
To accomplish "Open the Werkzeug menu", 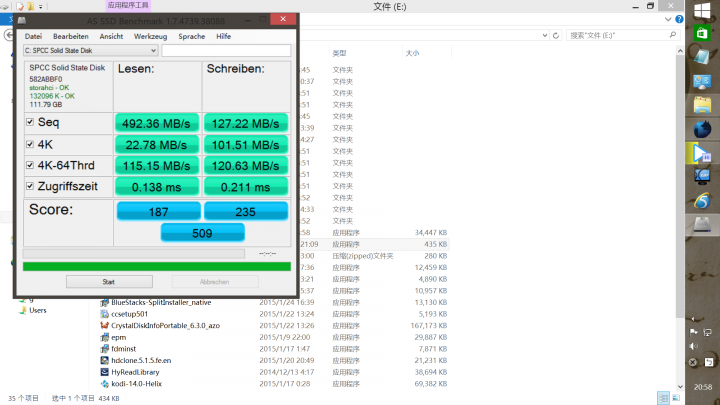I will click(150, 36).
